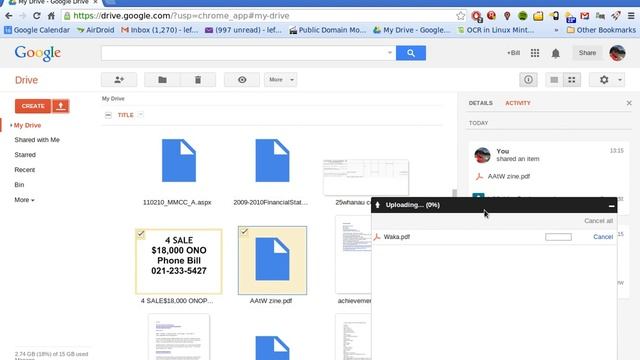Open Google Calendar bookmark

(x=37, y=30)
